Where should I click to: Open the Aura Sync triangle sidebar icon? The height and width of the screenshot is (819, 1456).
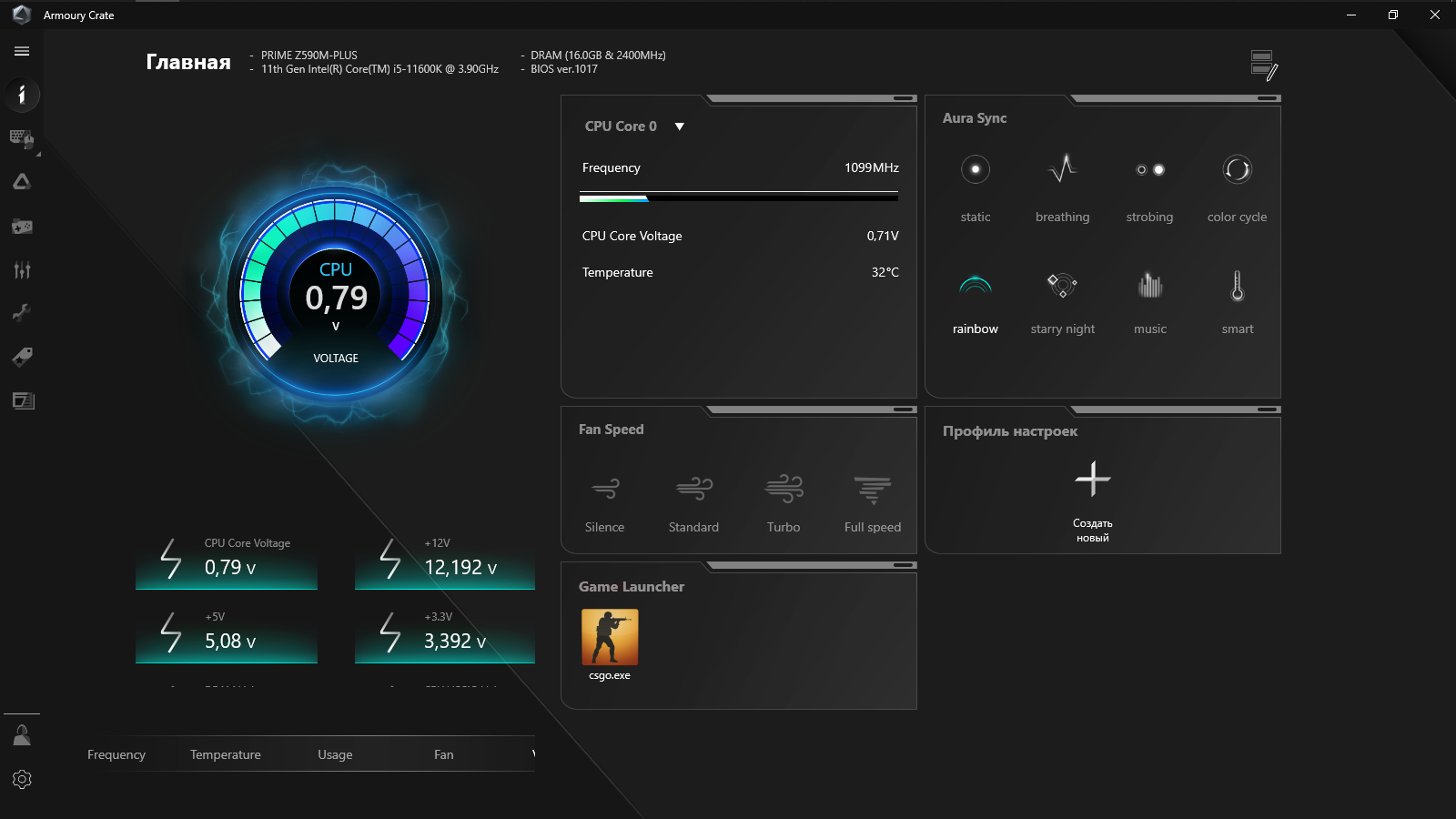22,182
